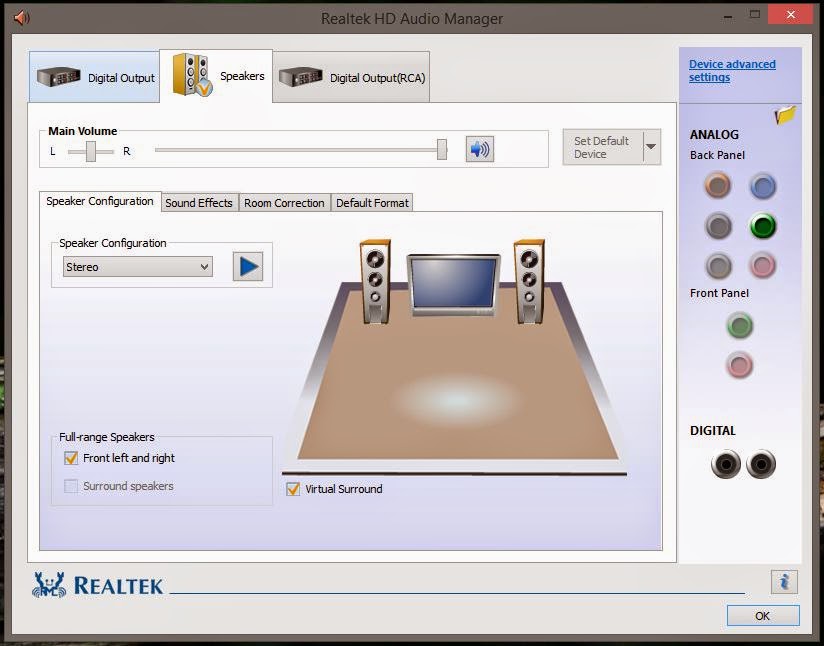Click the blue line-in jack on Back Panel
Screen dimensions: 824x646
point(762,186)
